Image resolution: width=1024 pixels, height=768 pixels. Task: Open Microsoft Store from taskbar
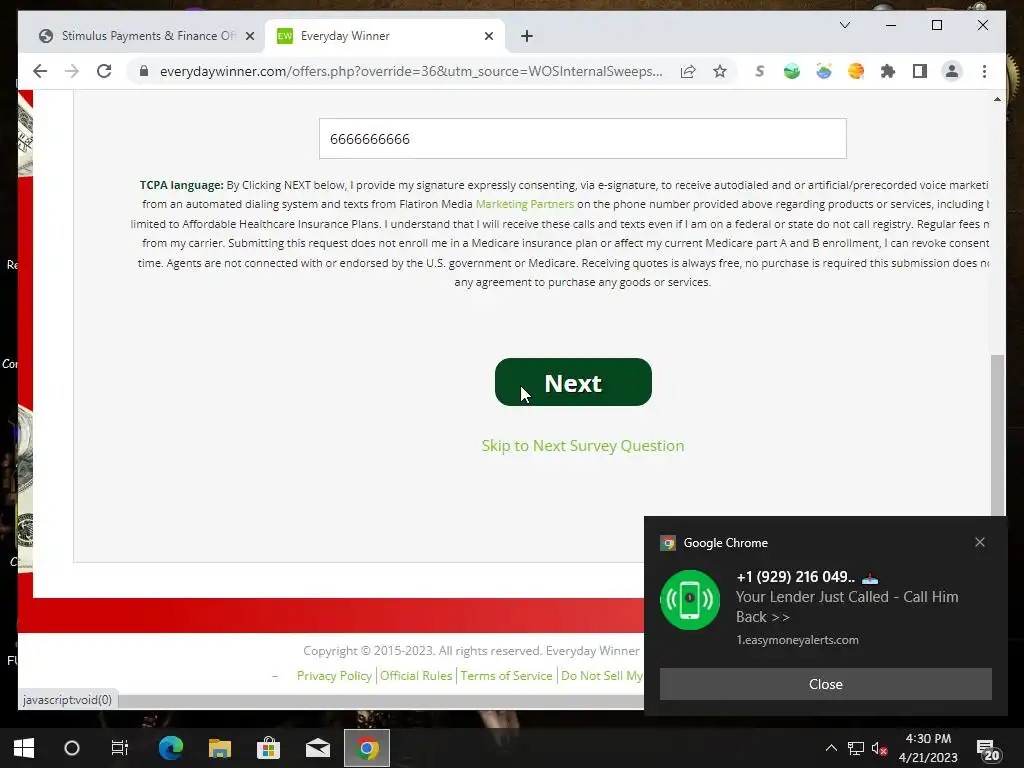(x=268, y=748)
